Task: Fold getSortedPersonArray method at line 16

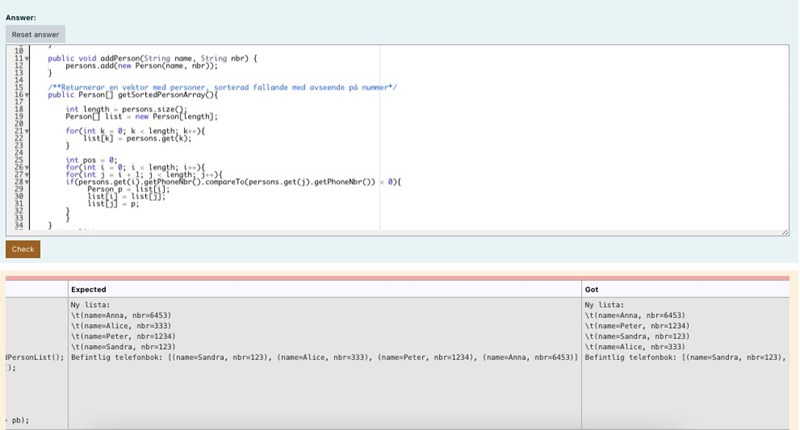Action: [x=26, y=94]
